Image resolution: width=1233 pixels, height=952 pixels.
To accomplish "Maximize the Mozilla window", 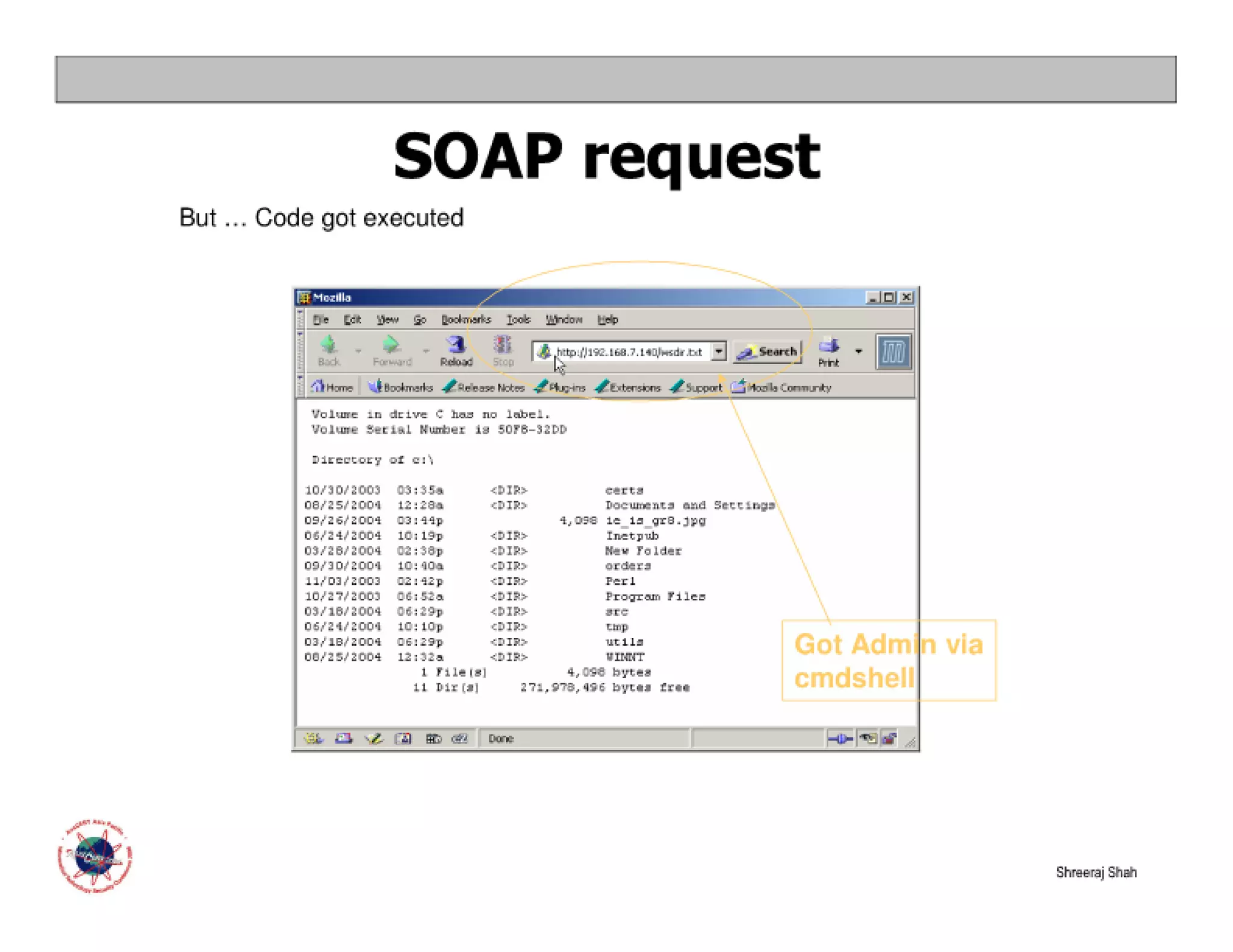I will pyautogui.click(x=889, y=297).
